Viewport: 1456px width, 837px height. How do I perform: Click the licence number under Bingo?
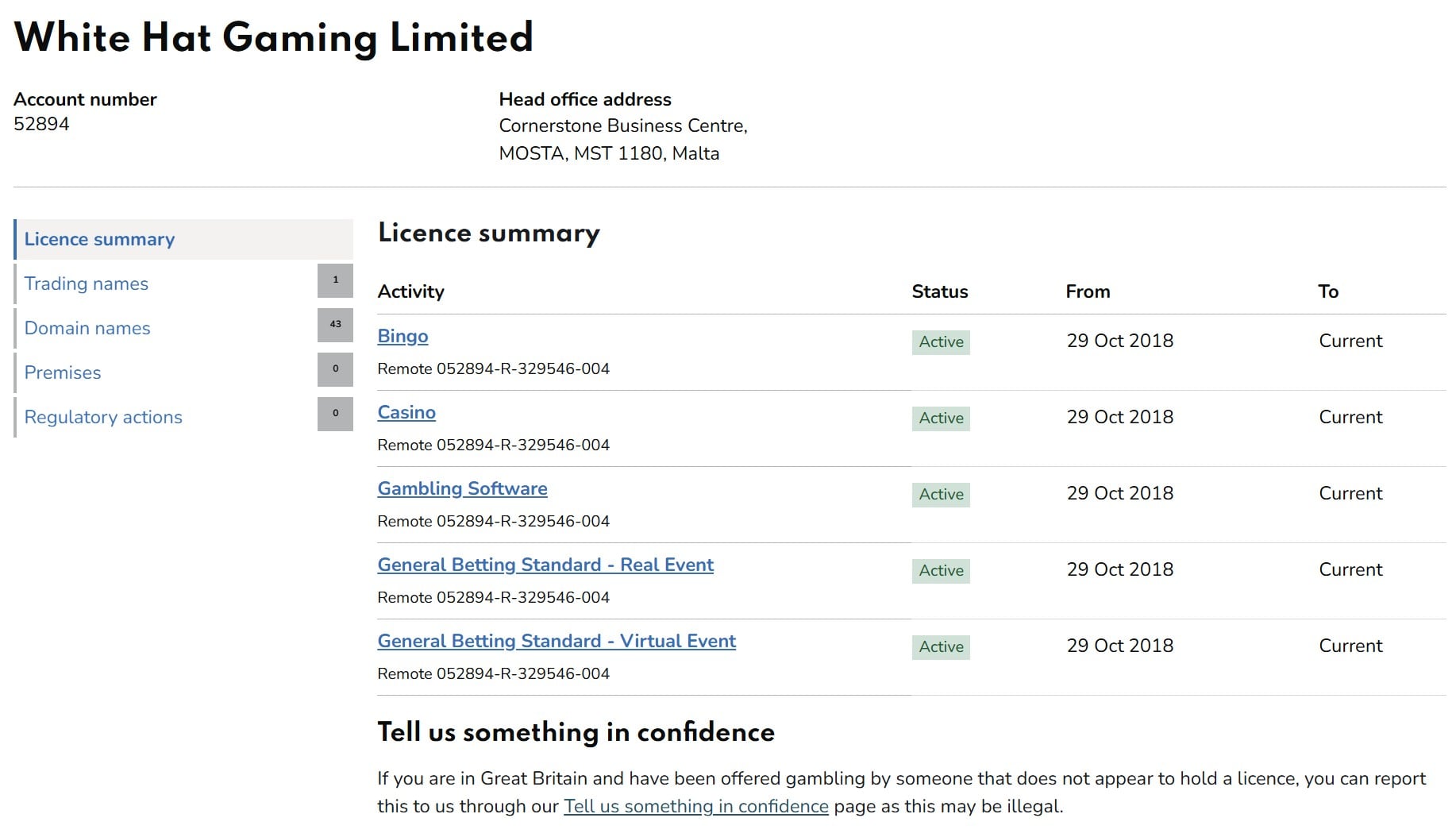pyautogui.click(x=523, y=368)
